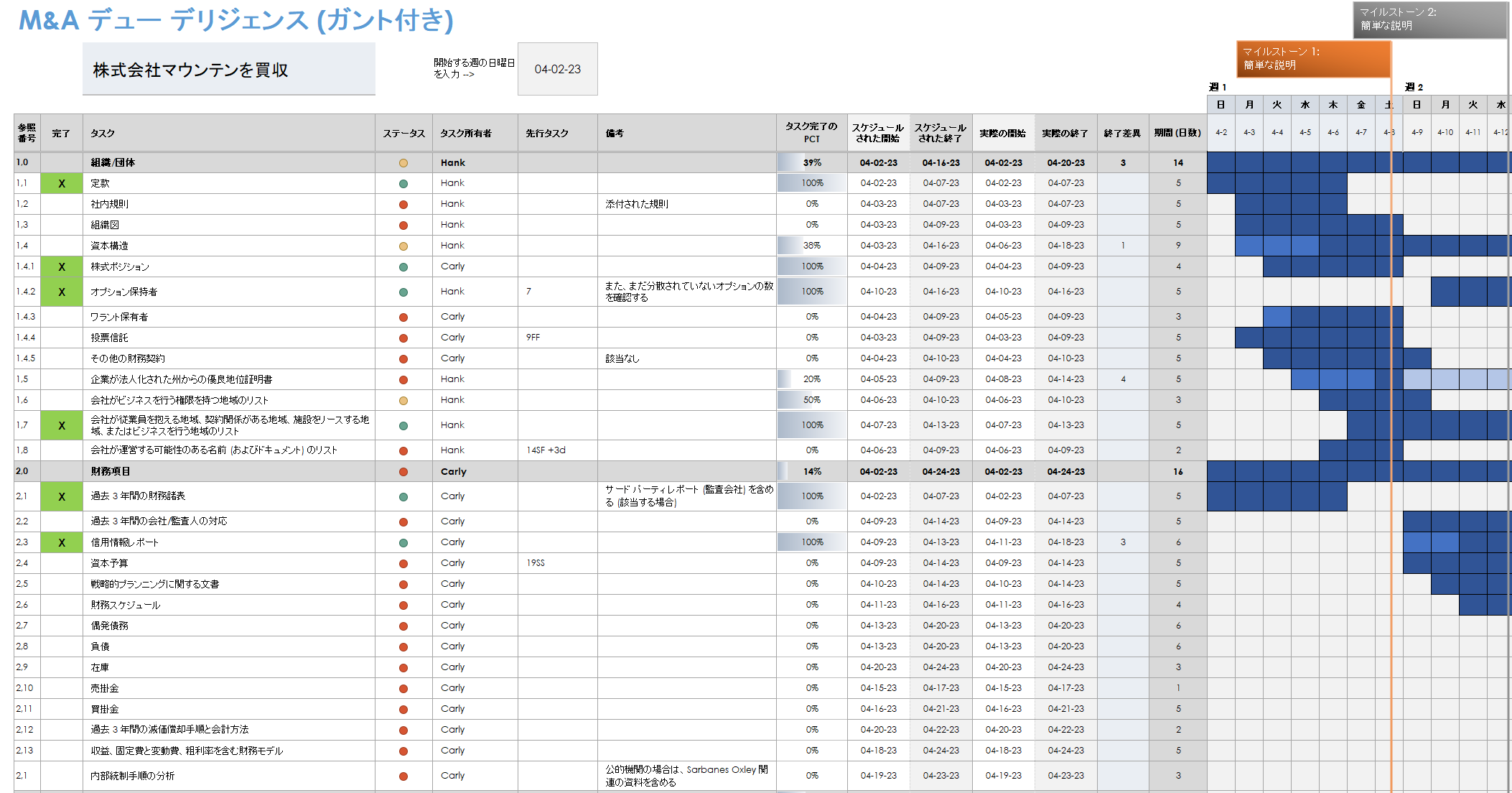Toggle the 完了 X cell for 定款

click(62, 183)
